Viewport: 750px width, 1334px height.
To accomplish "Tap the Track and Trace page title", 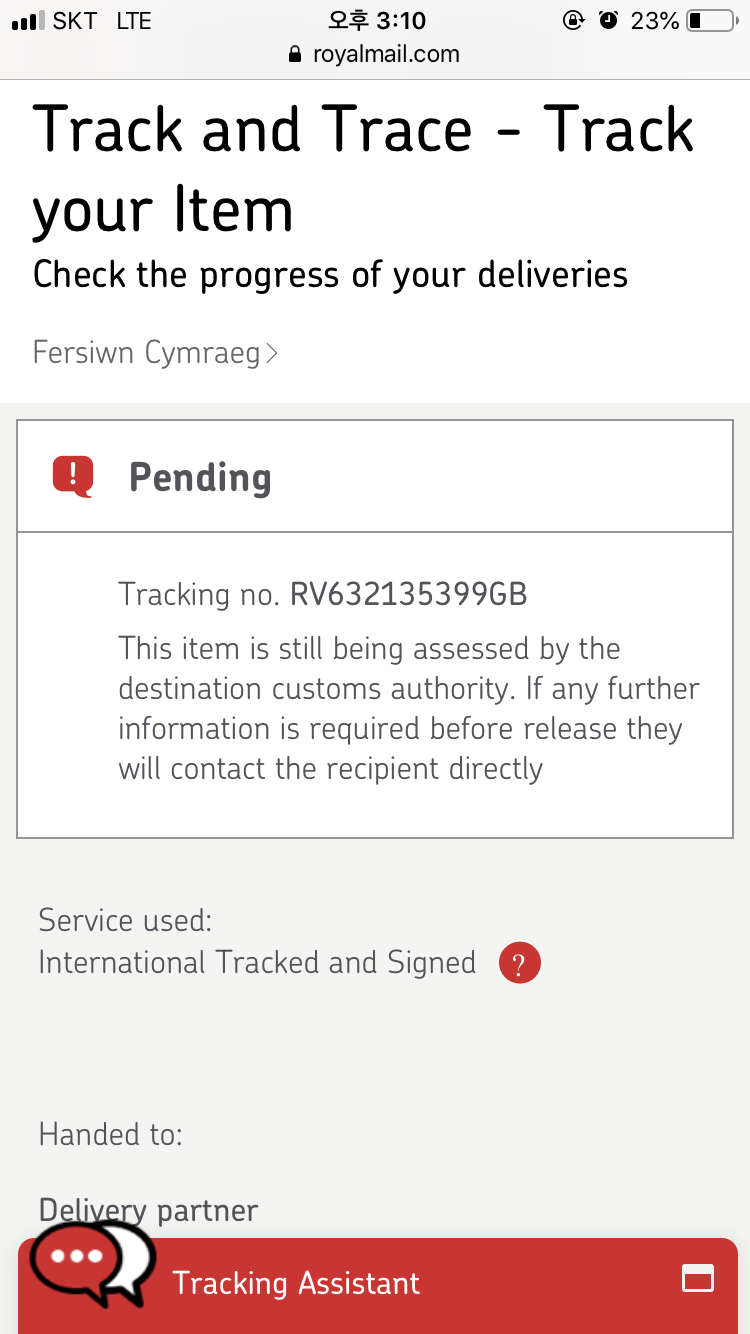I will click(x=364, y=170).
